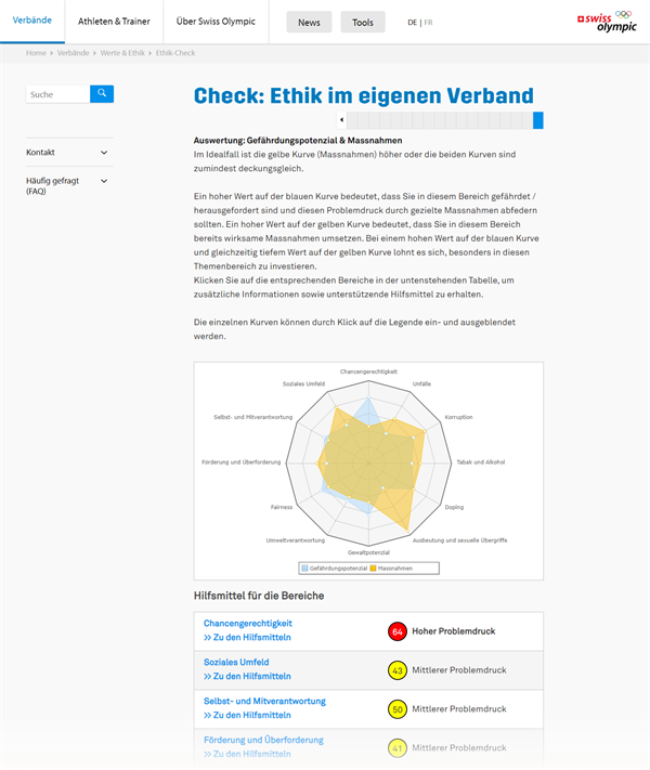
Task: Click Ausbeutung und sexuelle Übergriffe label
Action: pos(460,540)
